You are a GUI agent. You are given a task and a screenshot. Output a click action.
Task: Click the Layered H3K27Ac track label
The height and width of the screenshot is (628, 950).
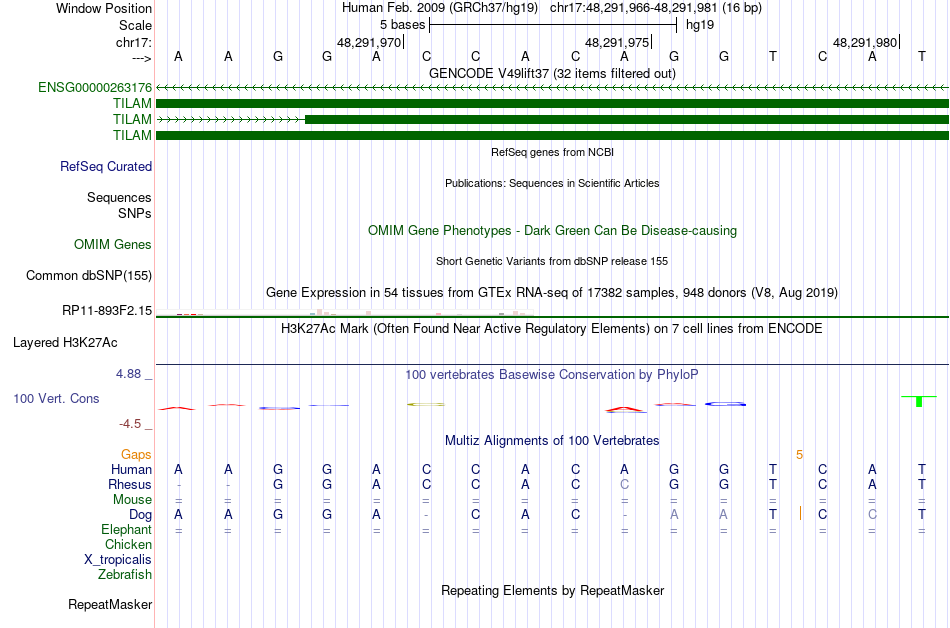(65, 343)
